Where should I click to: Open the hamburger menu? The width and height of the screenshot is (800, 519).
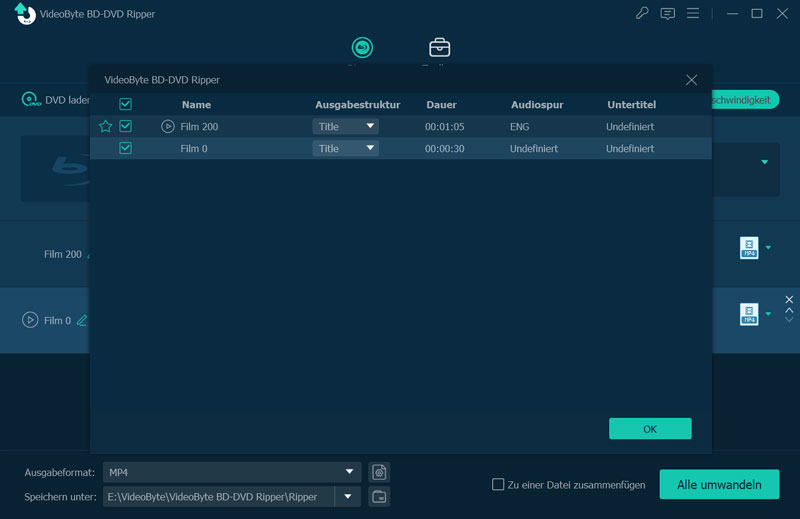693,13
